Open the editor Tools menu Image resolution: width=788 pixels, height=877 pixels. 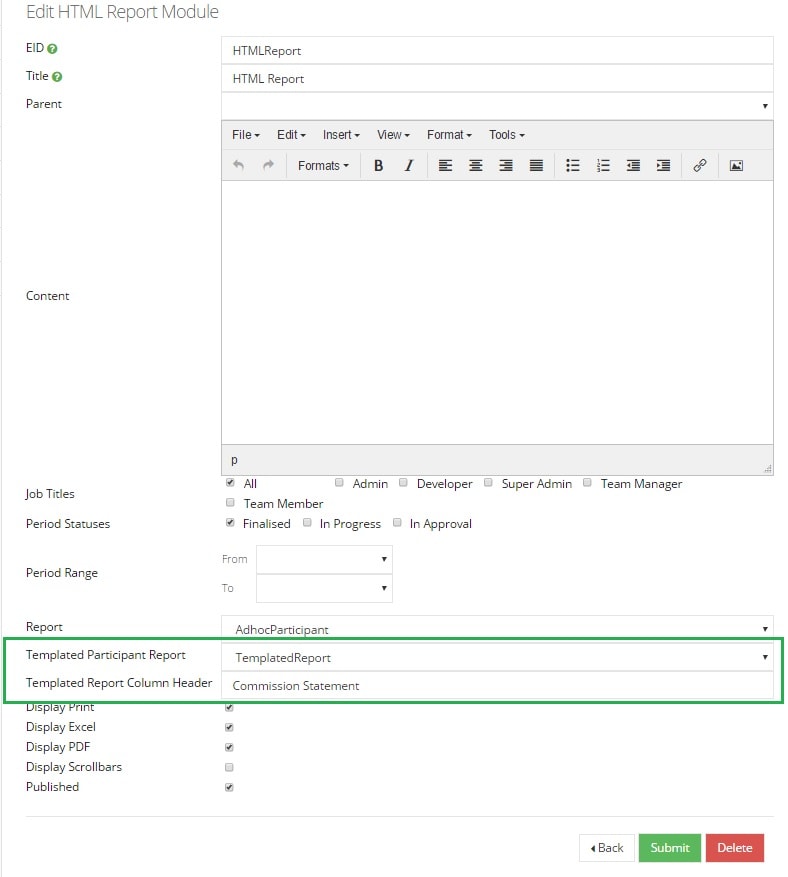507,135
